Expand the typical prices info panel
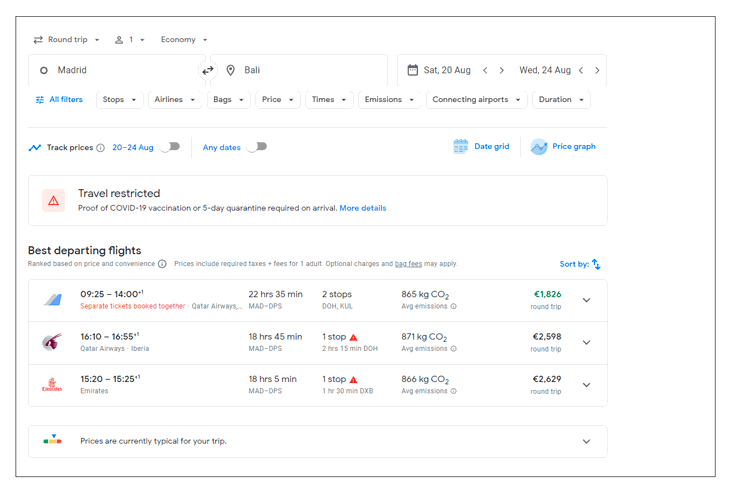Image resolution: width=730 pixels, height=492 pixels. point(586,441)
